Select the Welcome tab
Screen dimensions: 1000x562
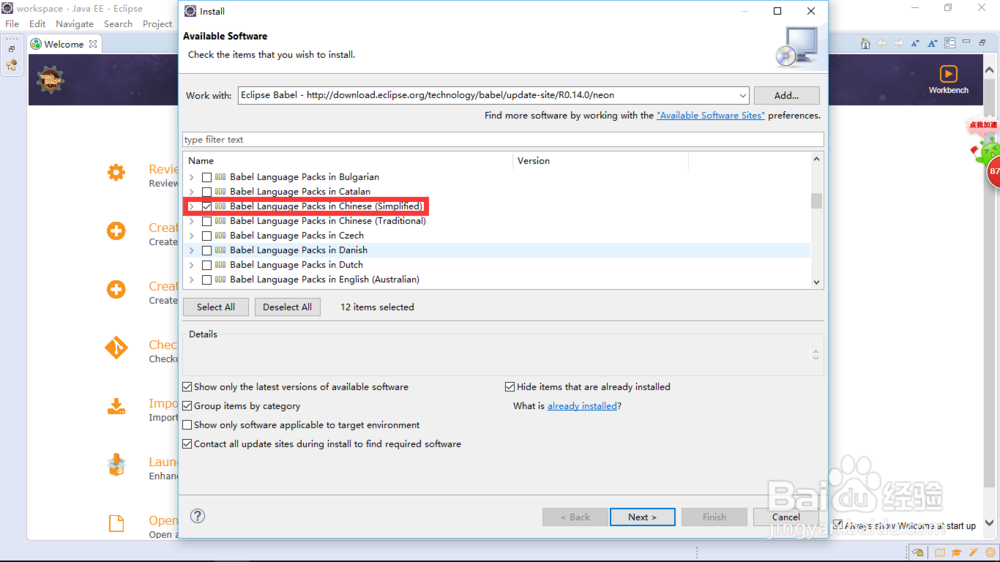pyautogui.click(x=63, y=44)
